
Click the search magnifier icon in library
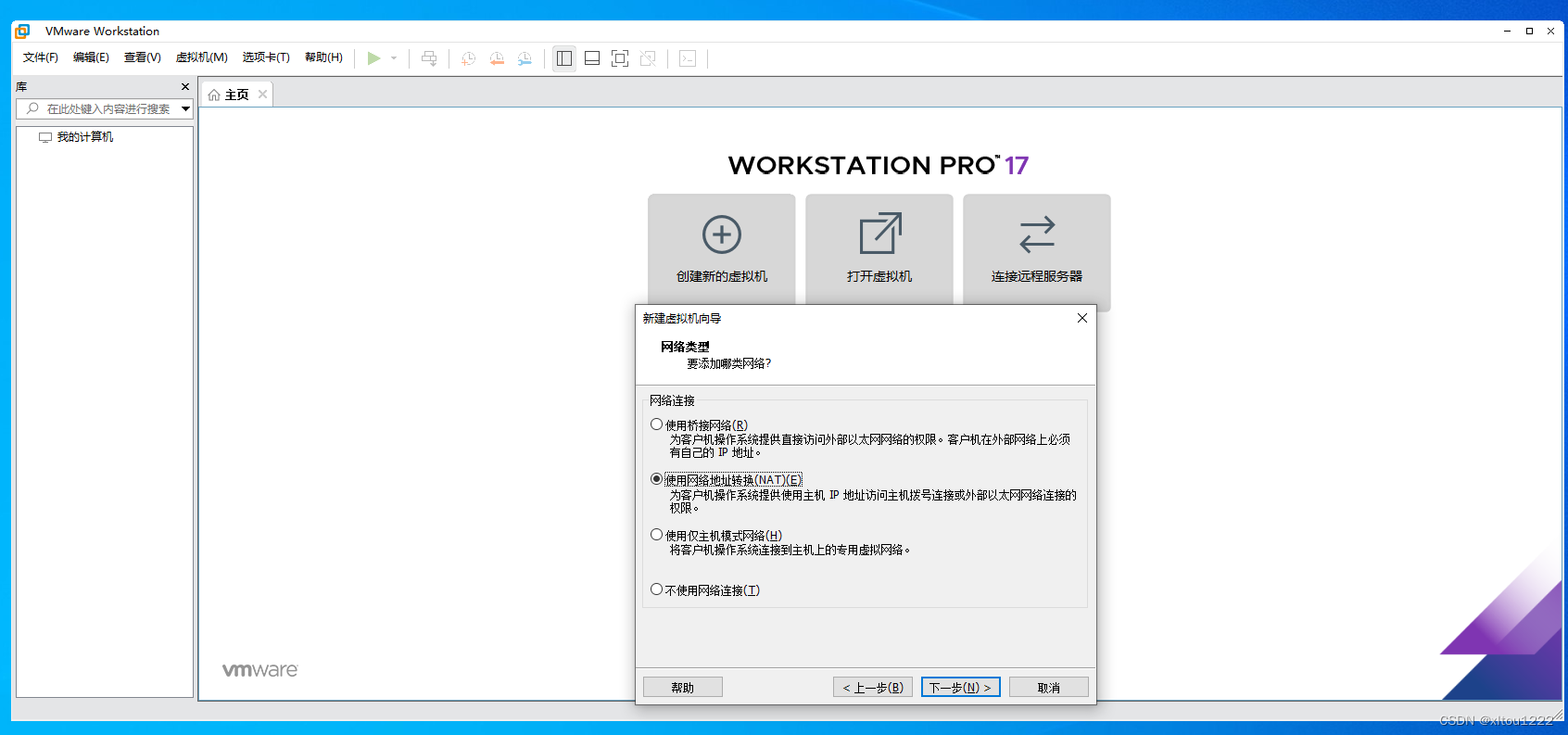(x=33, y=108)
